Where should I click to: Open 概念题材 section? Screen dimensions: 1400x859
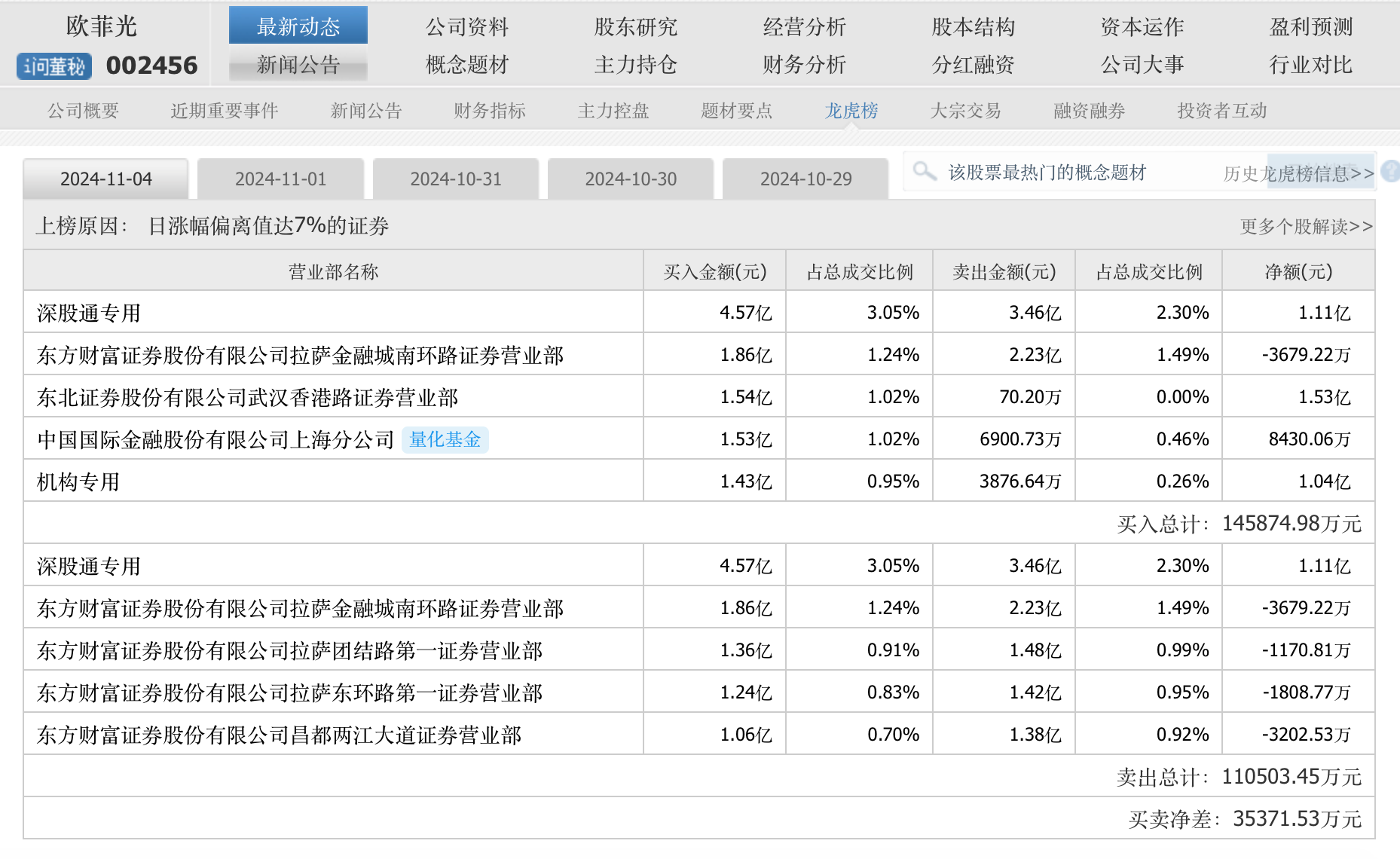click(467, 65)
